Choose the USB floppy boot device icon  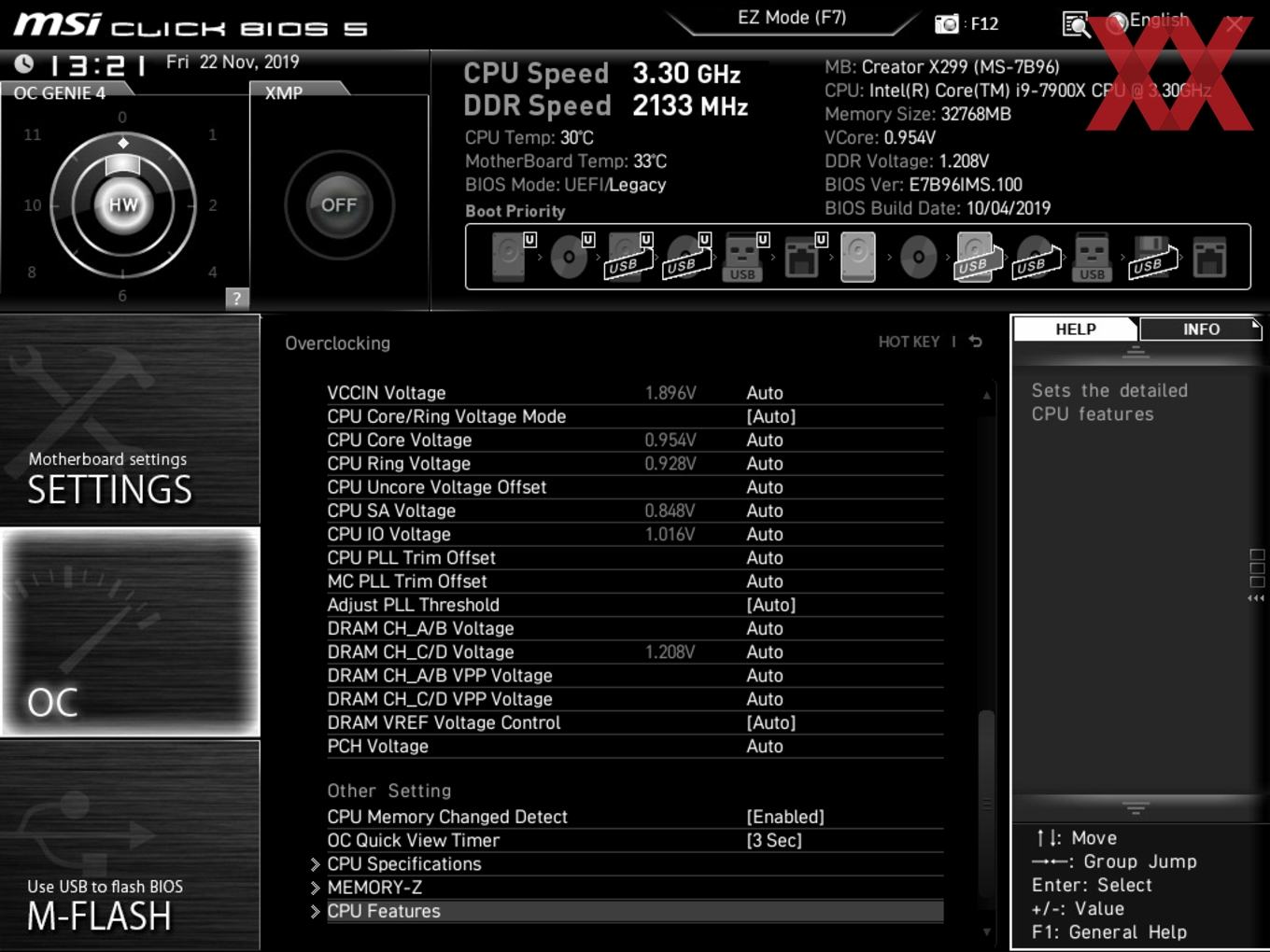[1153, 257]
